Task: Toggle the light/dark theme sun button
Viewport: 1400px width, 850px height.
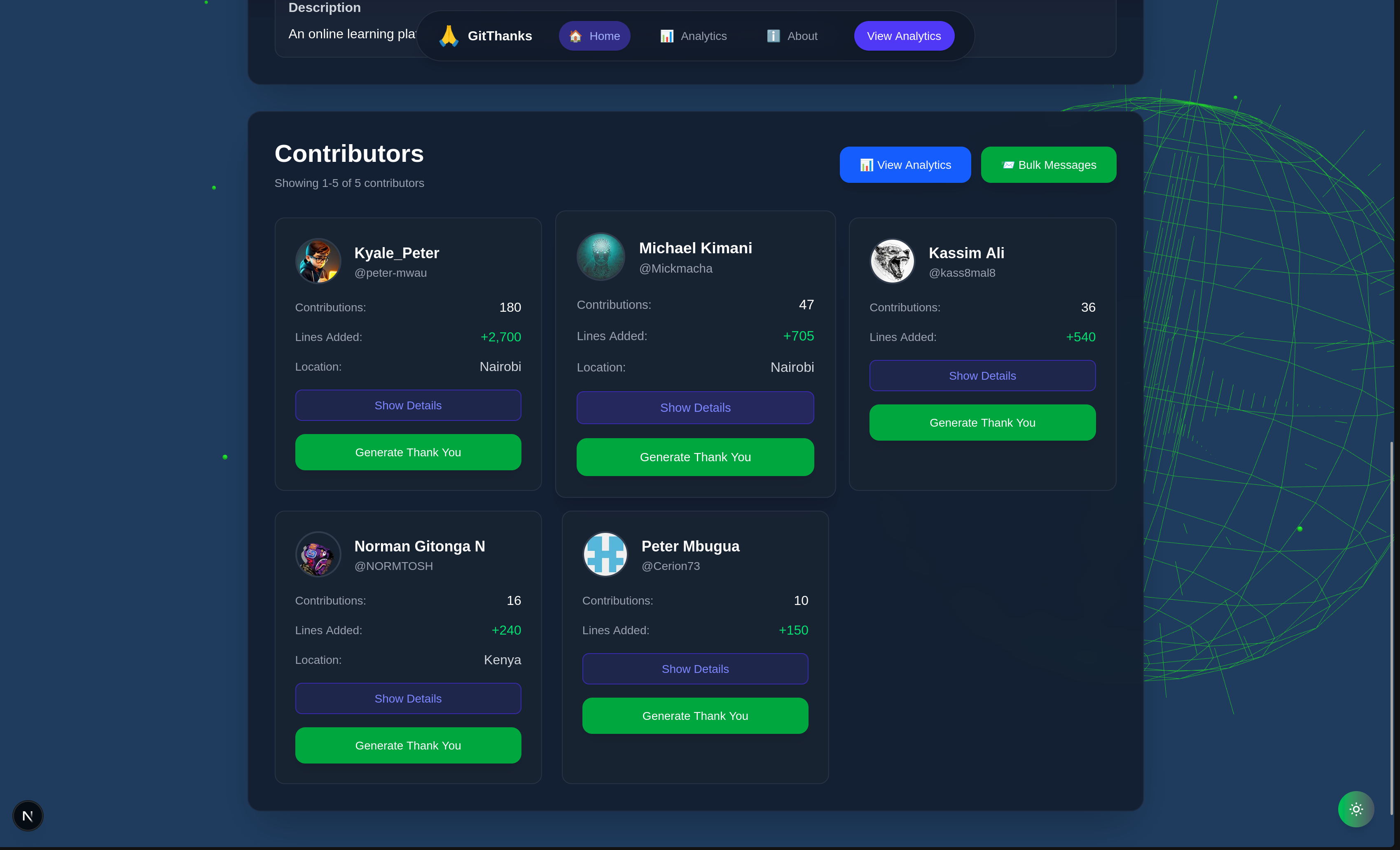Action: tap(1356, 809)
